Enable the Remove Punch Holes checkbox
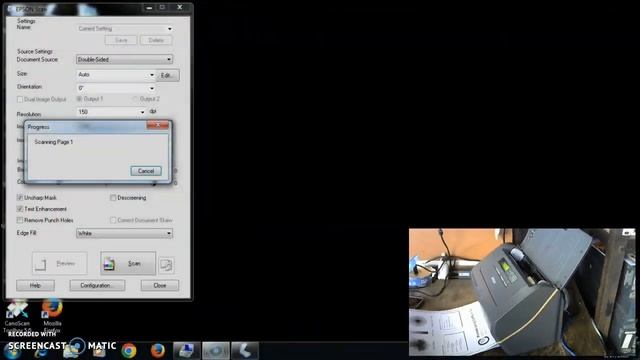Viewport: 640px width, 360px height. [20, 220]
